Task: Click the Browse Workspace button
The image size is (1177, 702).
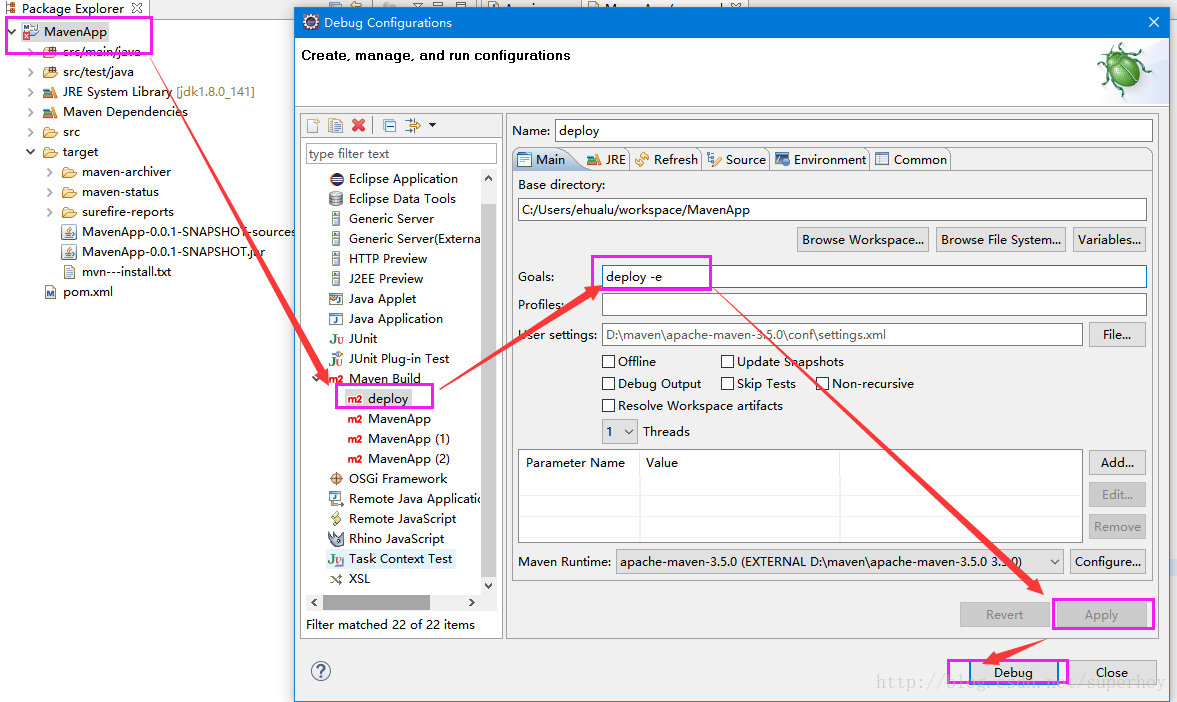Action: coord(862,240)
